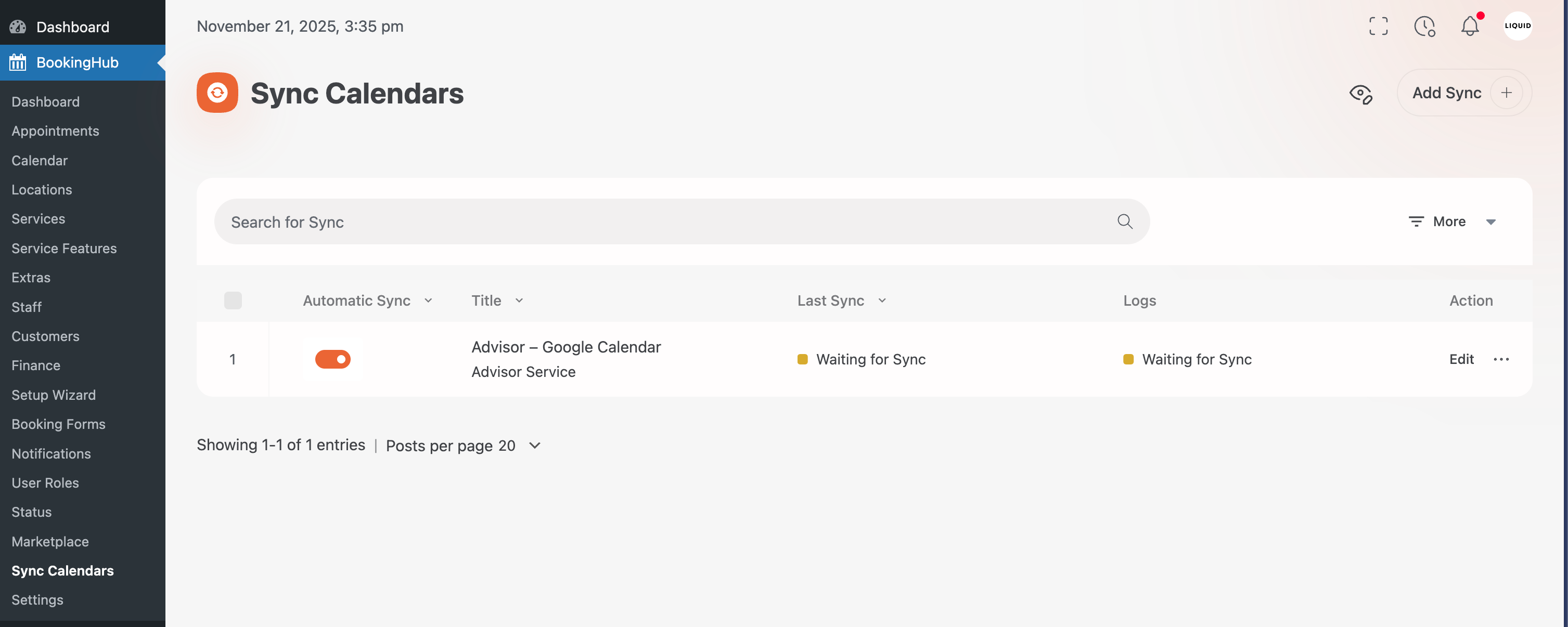Open notifications bell icon
Viewport: 1568px width, 627px height.
tap(1469, 26)
